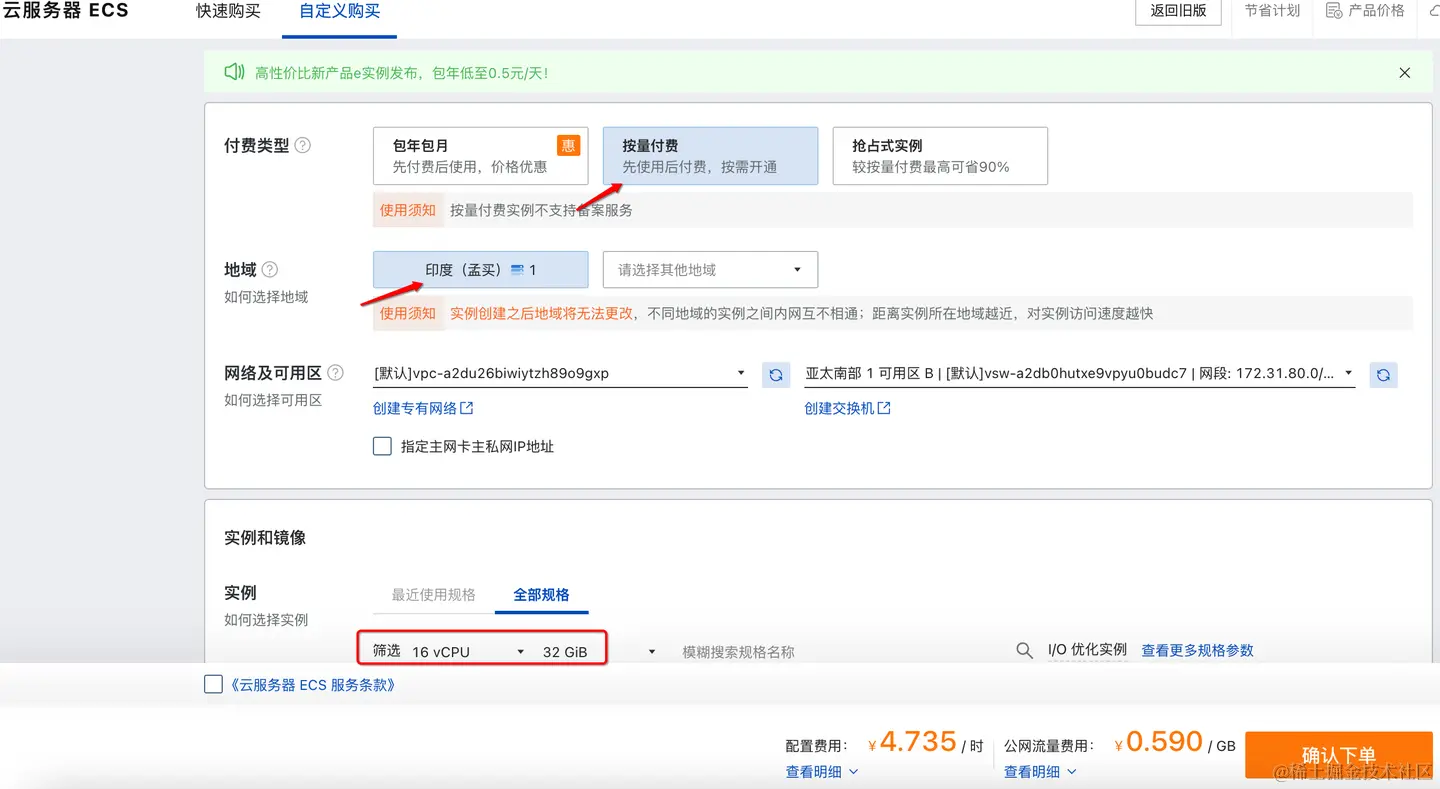The height and width of the screenshot is (789, 1440).
Task: Refresh the vSwitch list
Action: click(1383, 375)
